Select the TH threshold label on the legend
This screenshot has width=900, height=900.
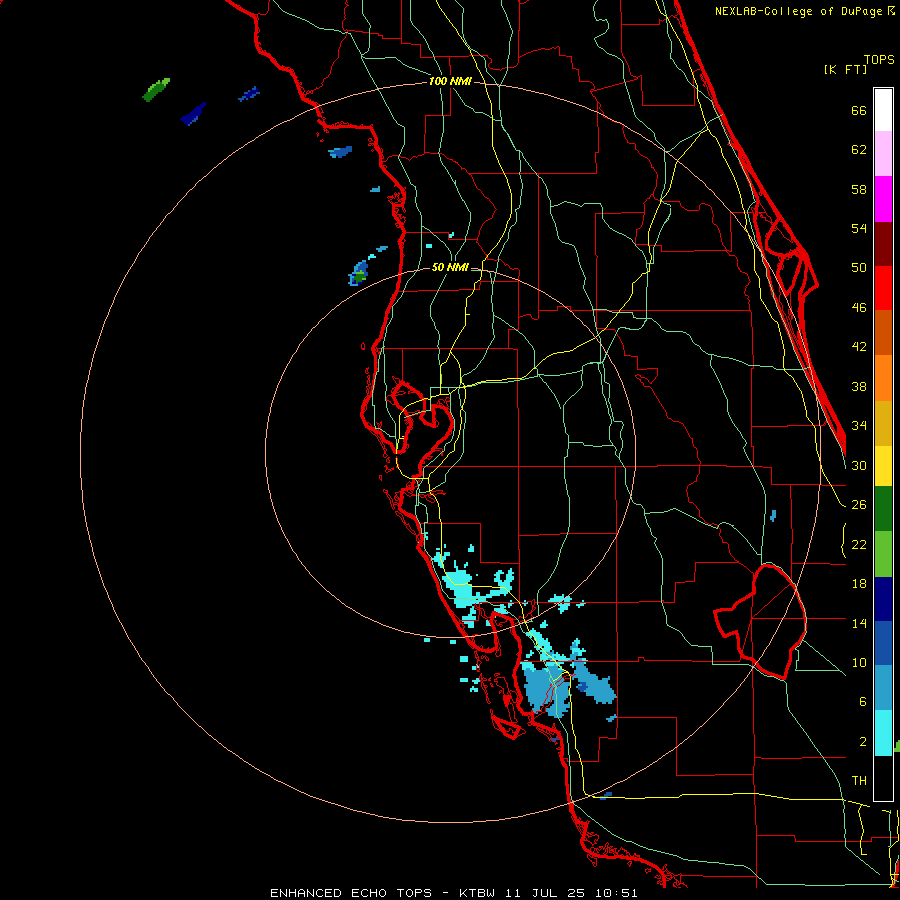click(x=859, y=781)
